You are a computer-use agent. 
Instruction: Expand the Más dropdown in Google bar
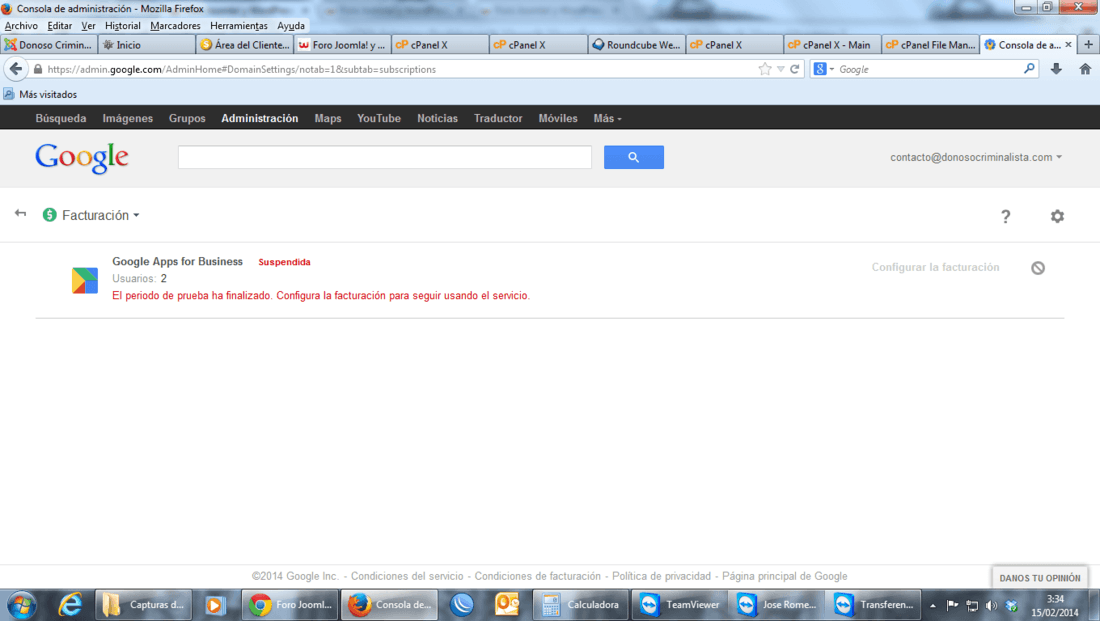click(608, 118)
